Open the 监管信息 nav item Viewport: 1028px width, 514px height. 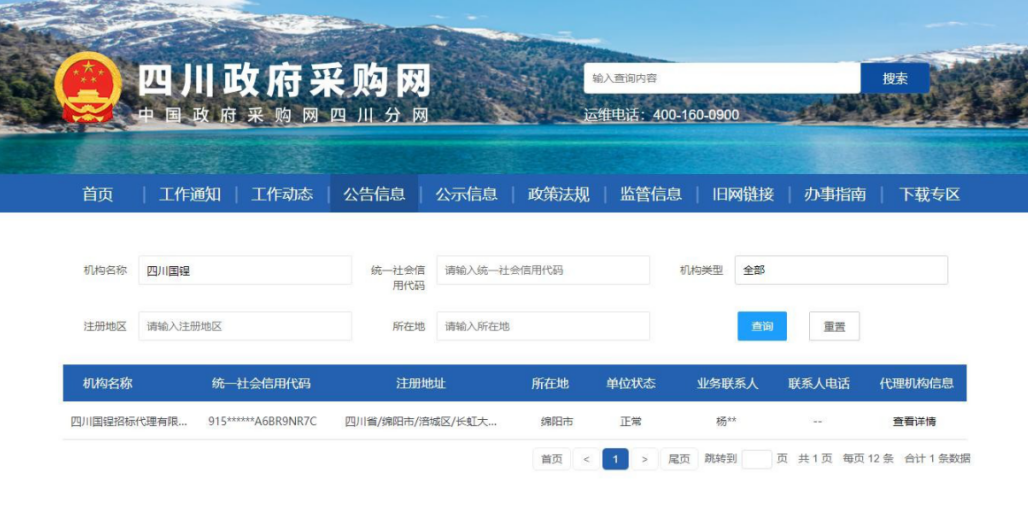pyautogui.click(x=651, y=194)
